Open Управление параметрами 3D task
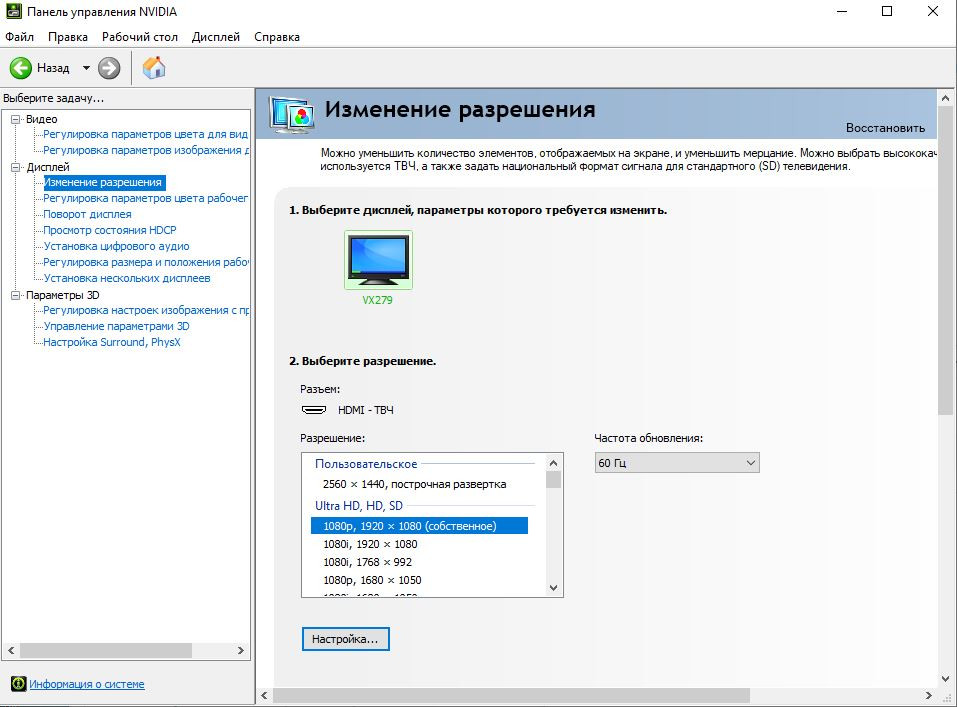The width and height of the screenshot is (957, 707). (116, 326)
